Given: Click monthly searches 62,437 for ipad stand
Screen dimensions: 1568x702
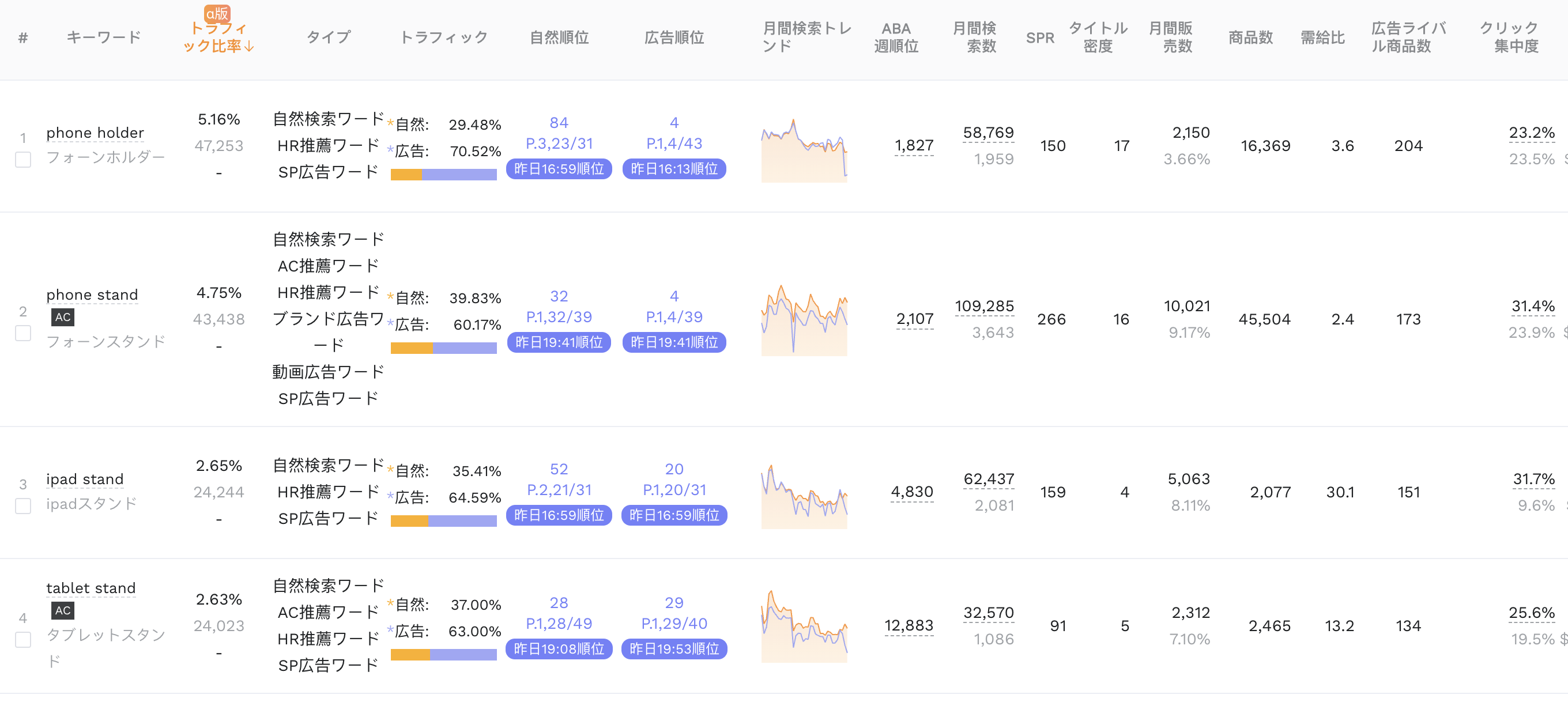Looking at the screenshot, I should coord(989,480).
